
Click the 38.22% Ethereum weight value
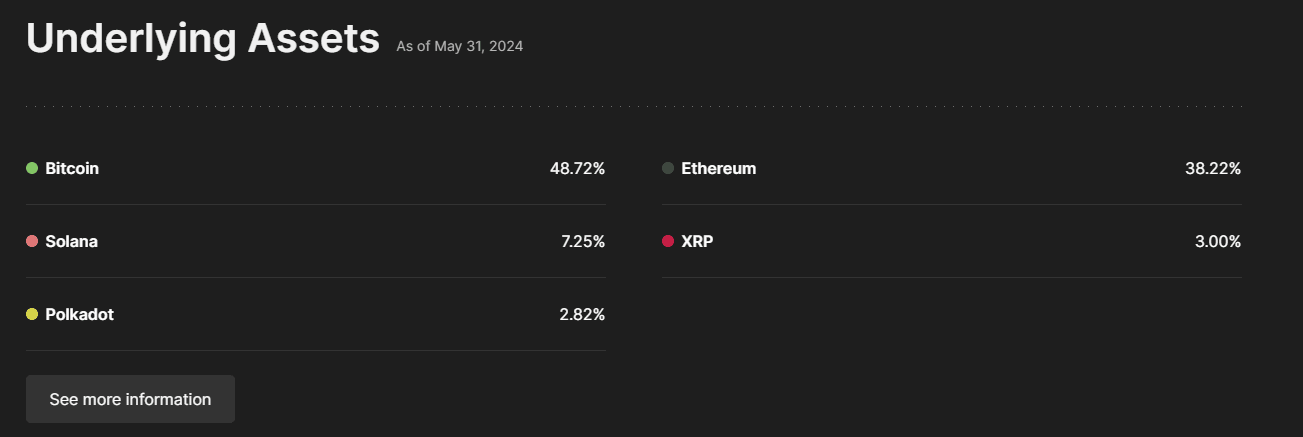(1213, 168)
